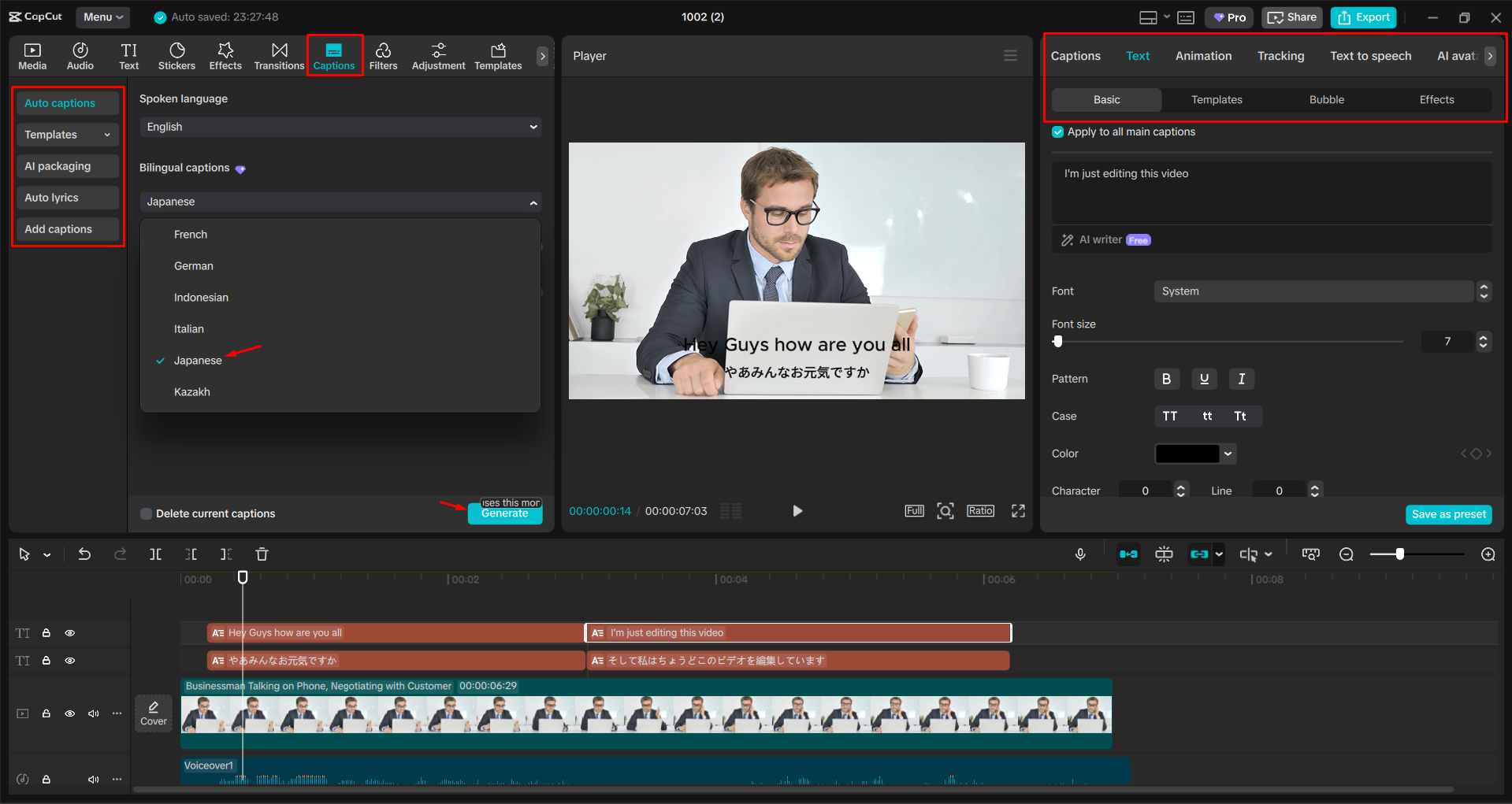The height and width of the screenshot is (804, 1512).
Task: Uncheck Delete current captions
Action: (146, 513)
